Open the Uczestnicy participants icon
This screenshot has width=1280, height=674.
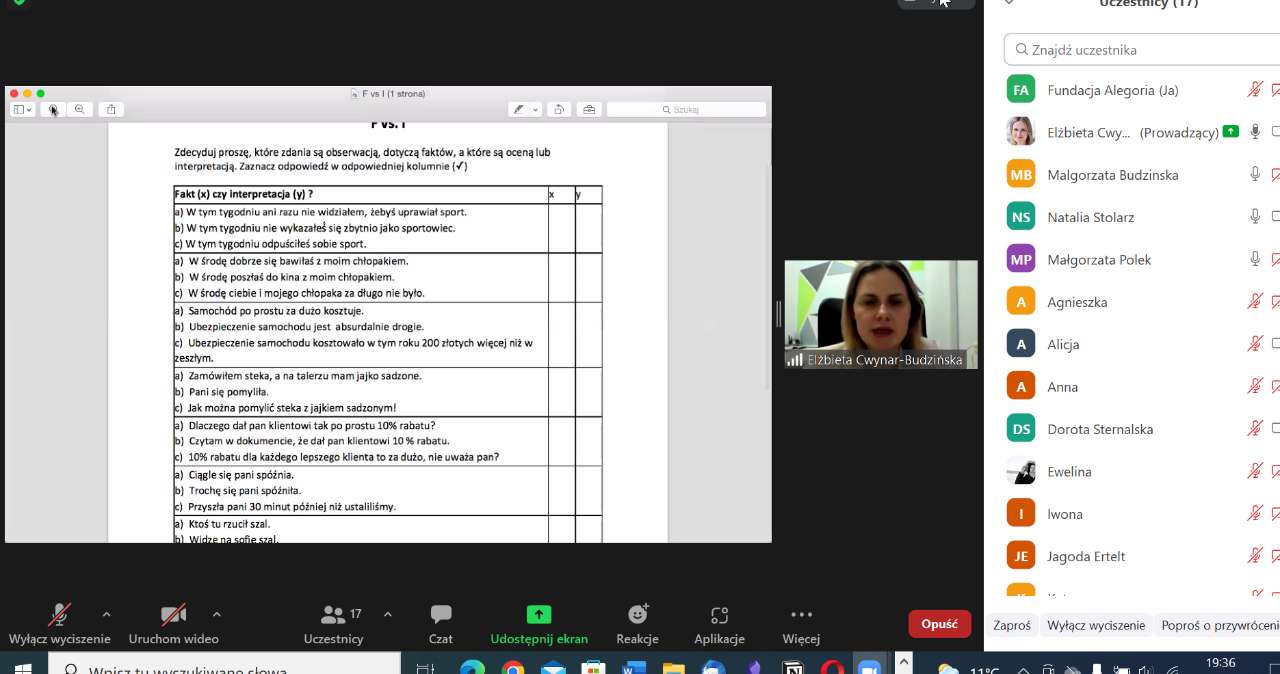click(333, 614)
